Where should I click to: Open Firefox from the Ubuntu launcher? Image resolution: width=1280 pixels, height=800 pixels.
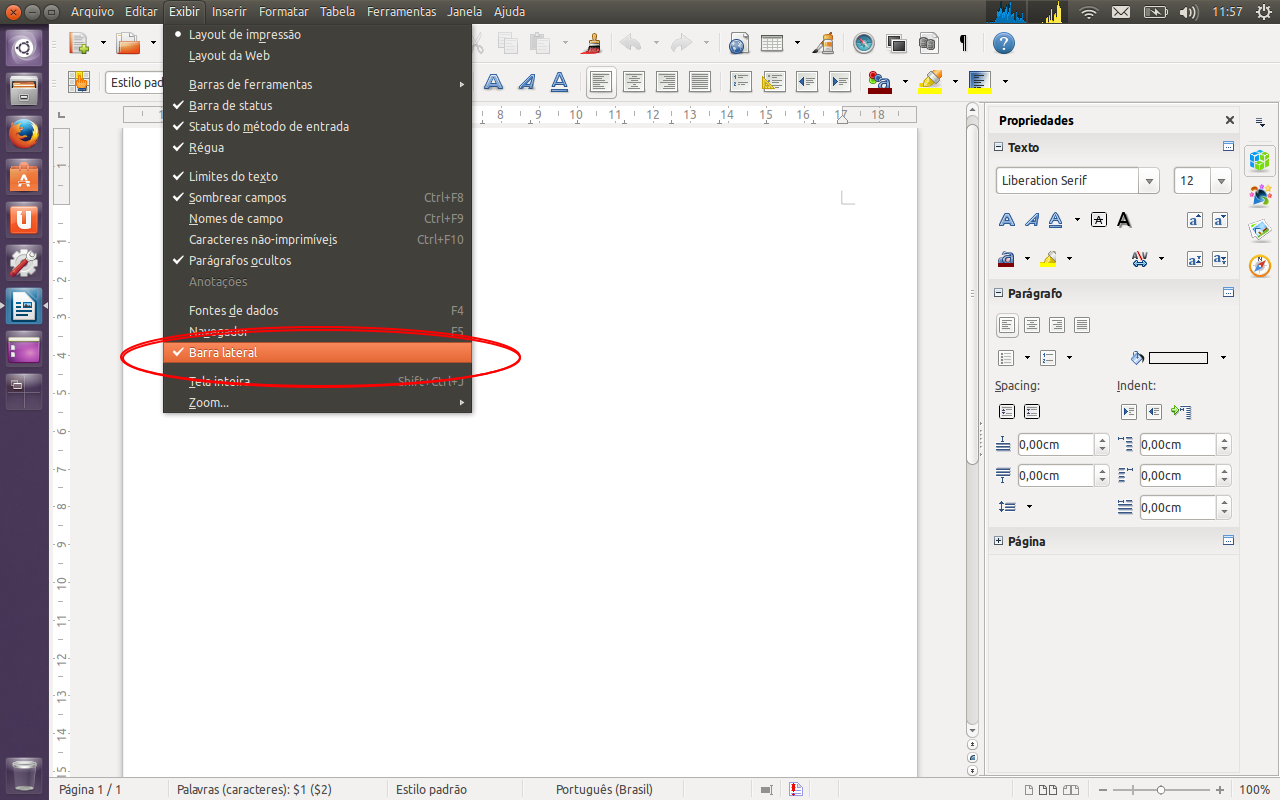coord(24,133)
